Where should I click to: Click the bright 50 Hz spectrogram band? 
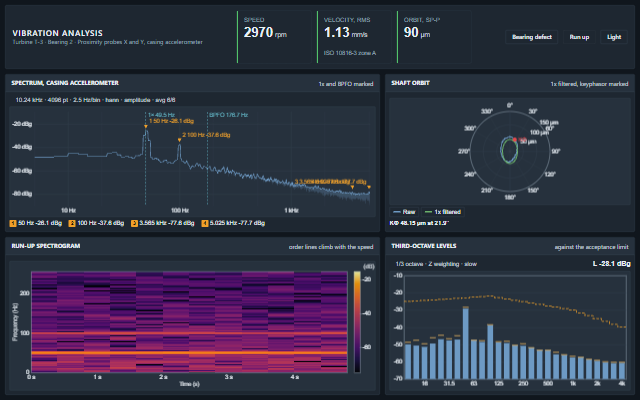pos(189,353)
